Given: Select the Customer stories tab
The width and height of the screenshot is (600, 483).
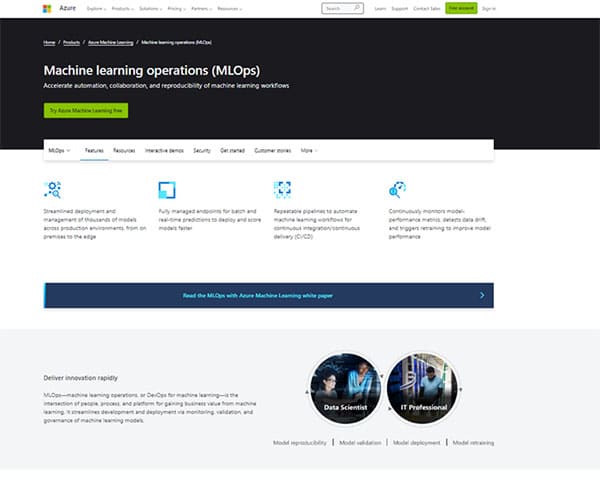Looking at the screenshot, I should [272, 150].
